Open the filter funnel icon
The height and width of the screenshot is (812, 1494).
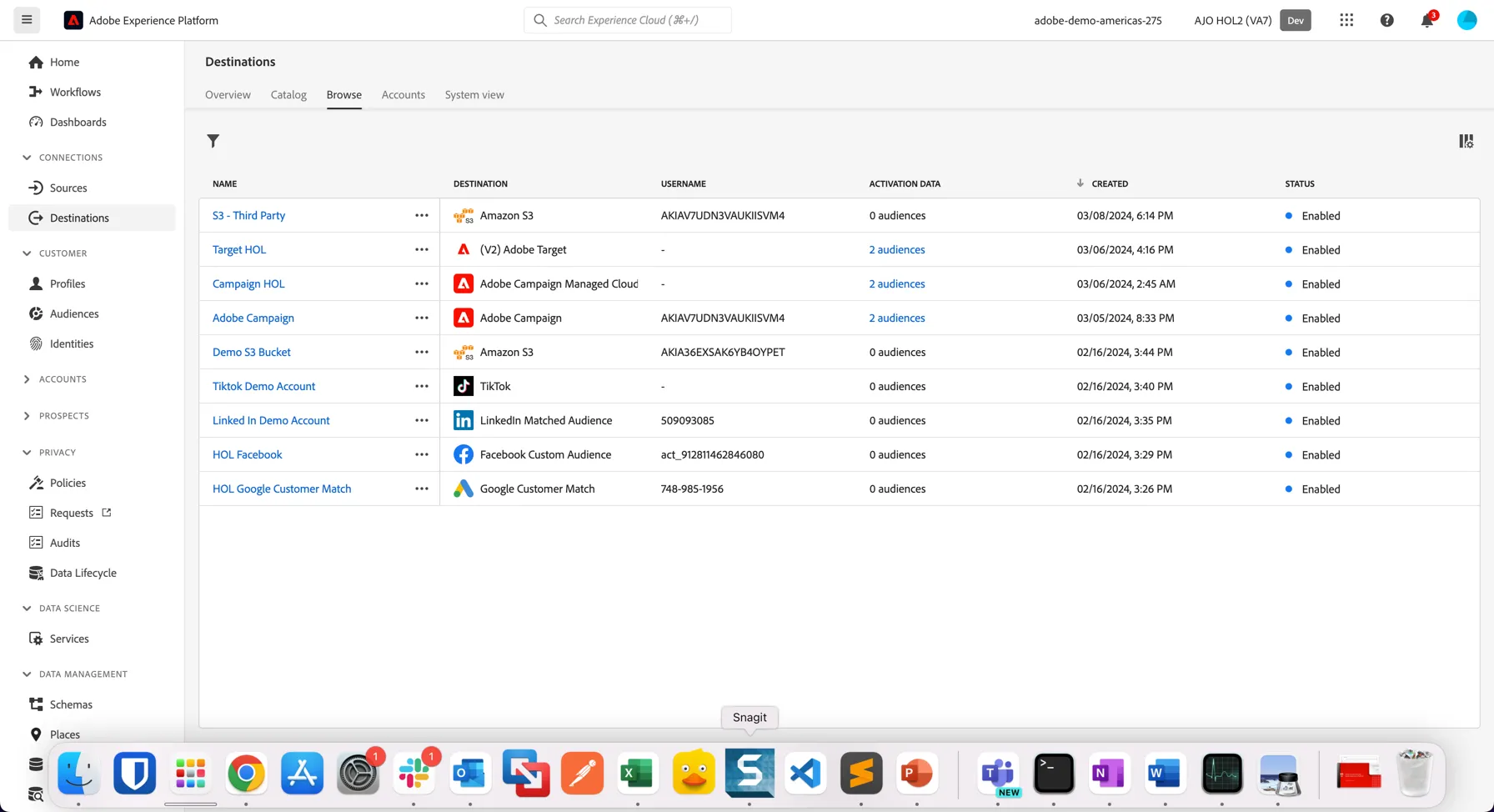(x=213, y=141)
